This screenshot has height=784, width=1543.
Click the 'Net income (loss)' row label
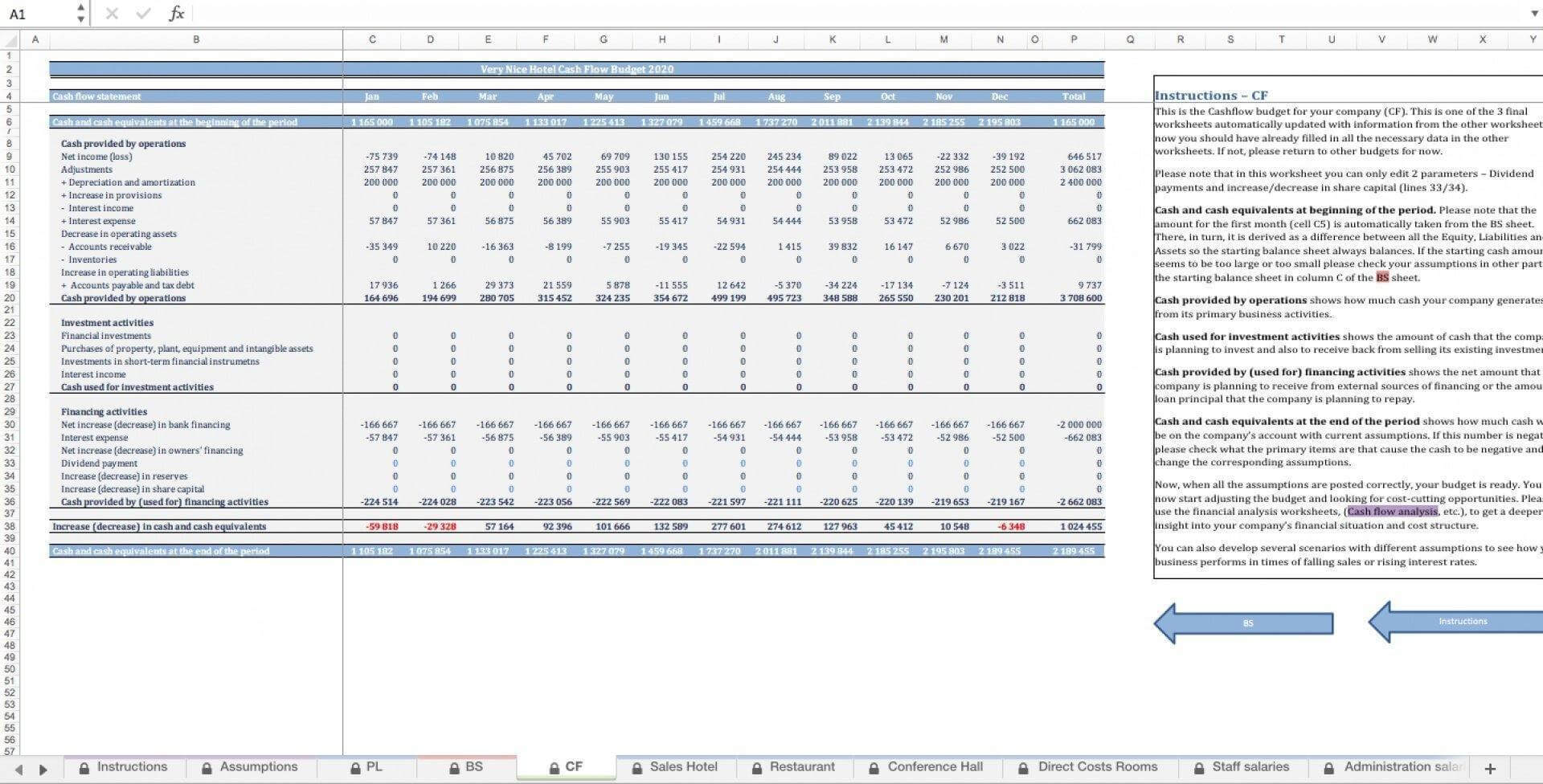pyautogui.click(x=96, y=157)
